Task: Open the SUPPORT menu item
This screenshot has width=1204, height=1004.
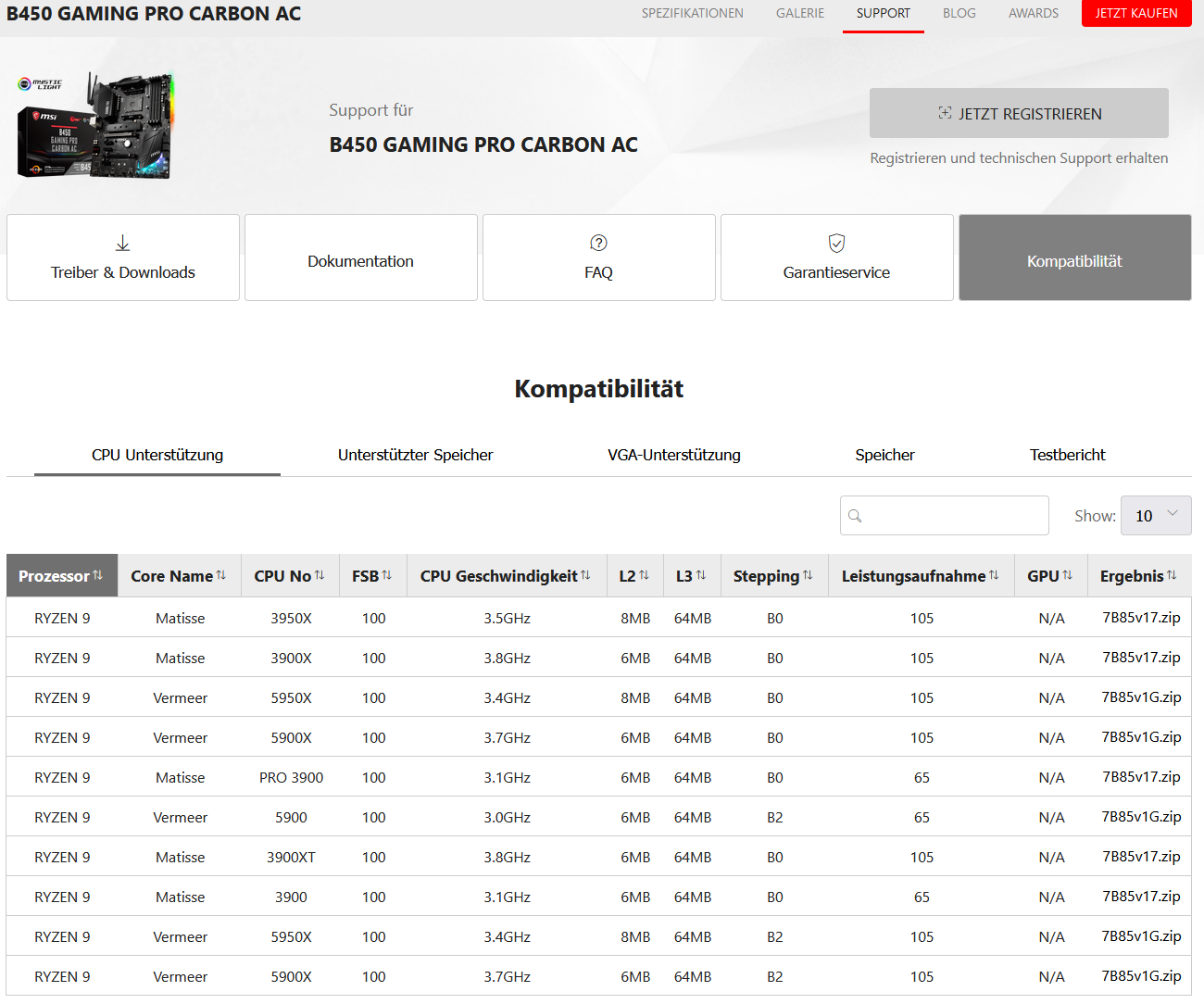Action: [883, 13]
